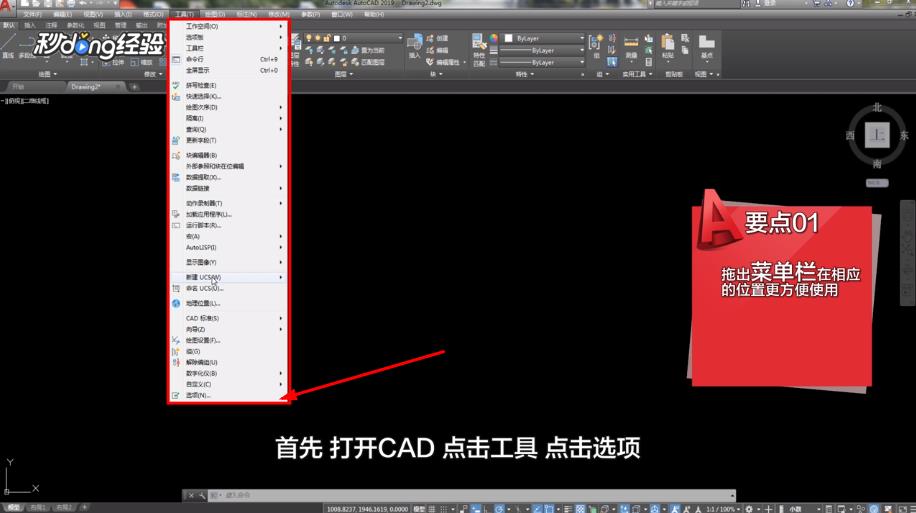Image resolution: width=916 pixels, height=513 pixels.
Task: Click the 加载应用程序(L) icon
Action: click(176, 214)
